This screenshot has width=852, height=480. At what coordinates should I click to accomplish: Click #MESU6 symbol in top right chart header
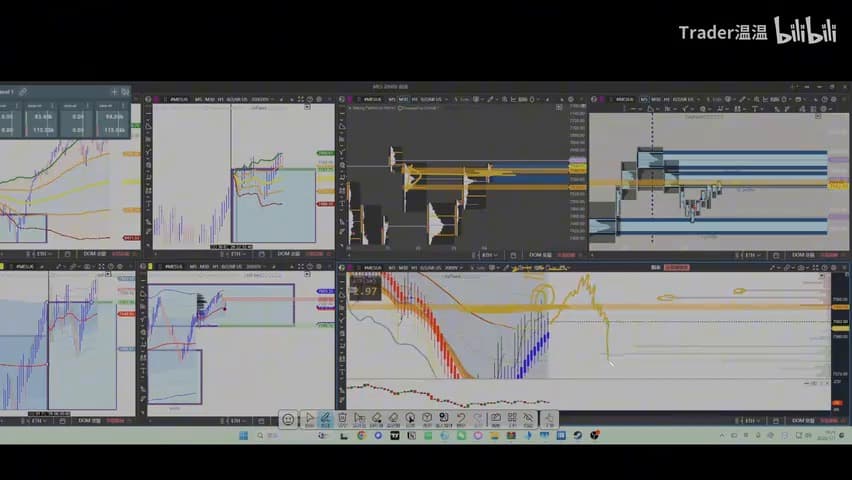click(x=624, y=99)
